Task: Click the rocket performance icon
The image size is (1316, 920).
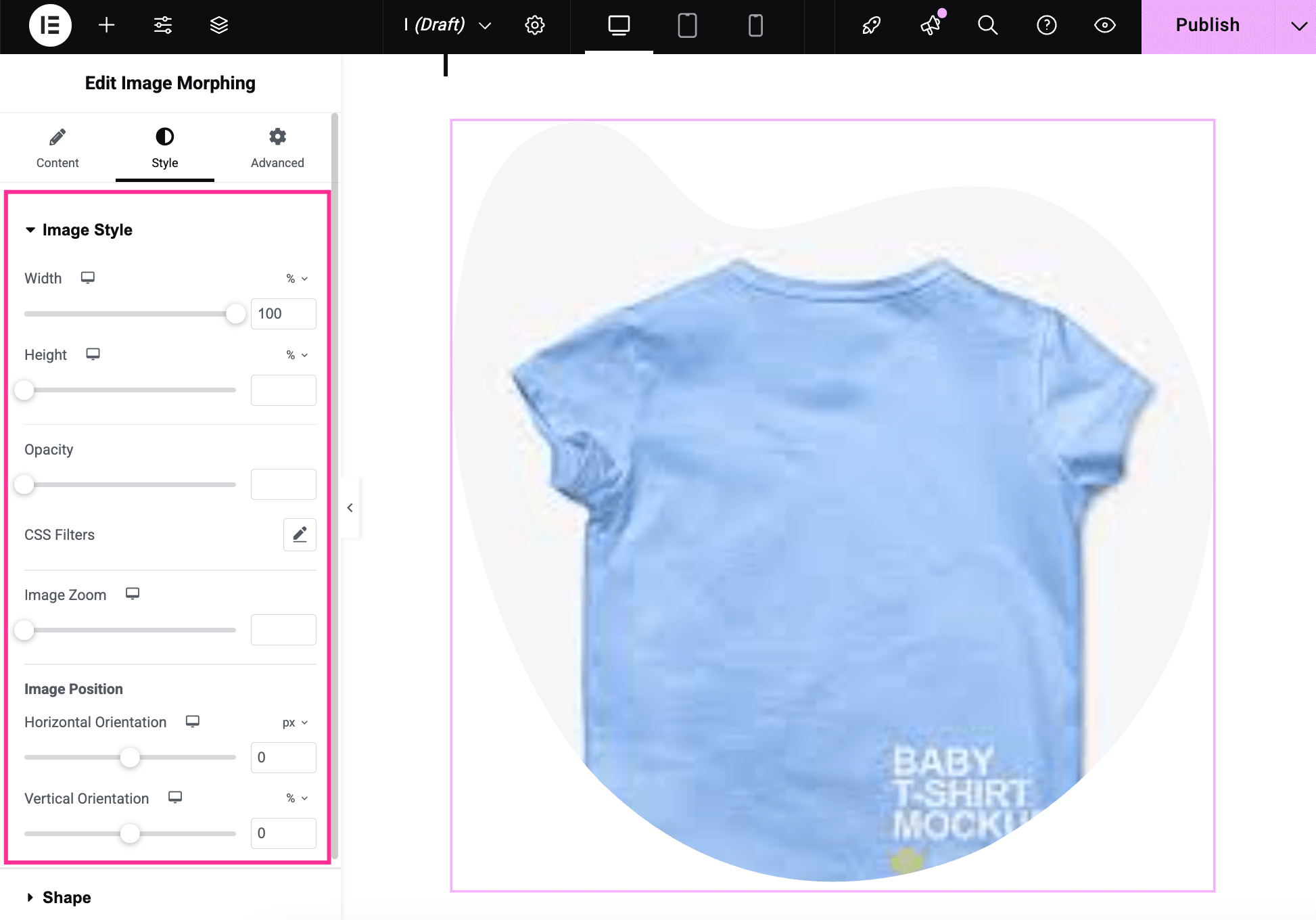Action: 871,26
